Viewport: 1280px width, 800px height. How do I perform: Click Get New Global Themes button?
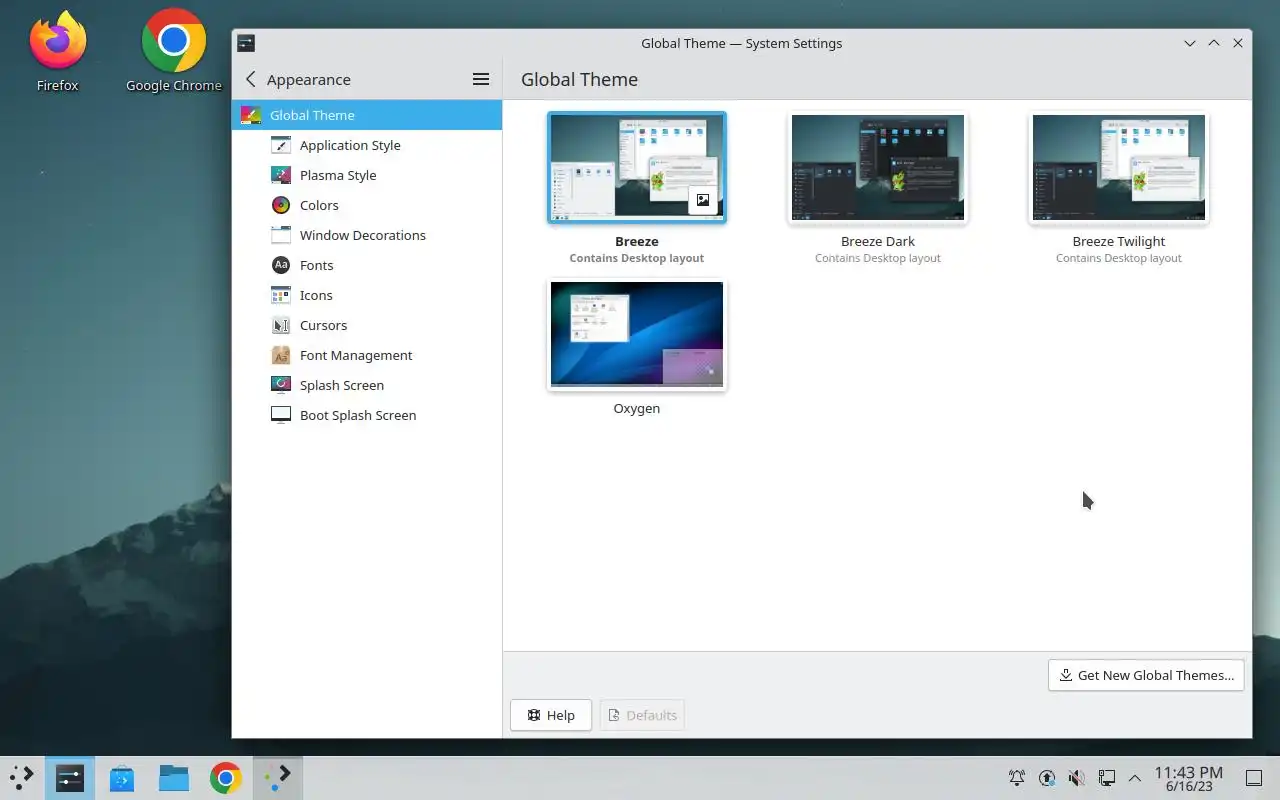pyautogui.click(x=1146, y=675)
